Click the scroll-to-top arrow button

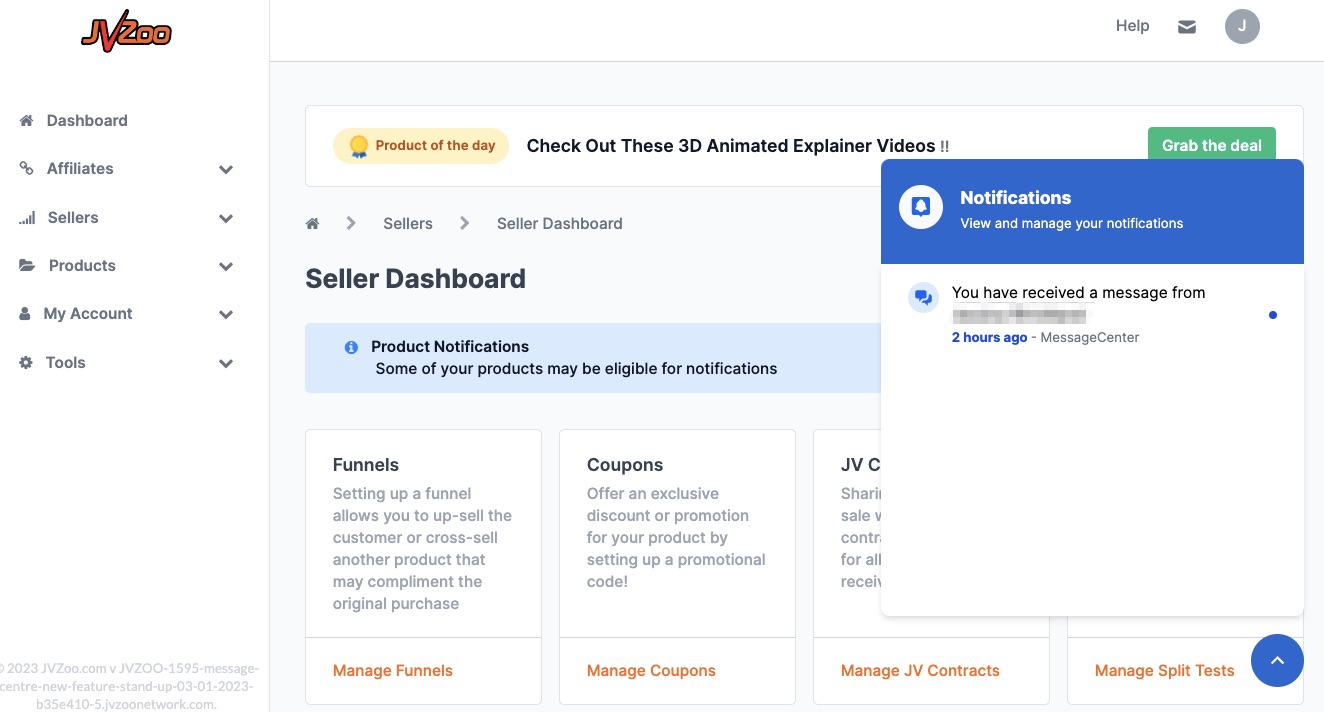point(1277,660)
